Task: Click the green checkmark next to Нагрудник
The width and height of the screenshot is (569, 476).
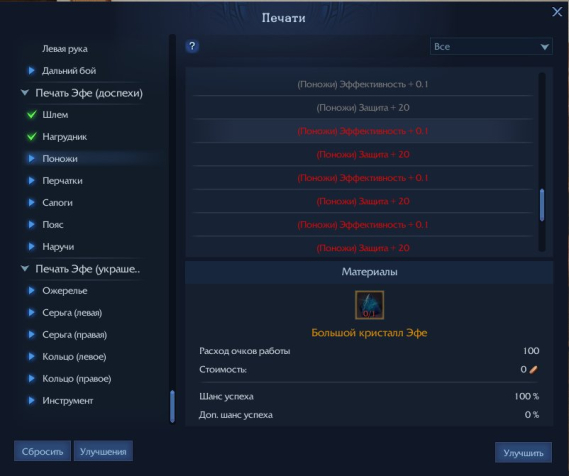Action: pyautogui.click(x=32, y=137)
